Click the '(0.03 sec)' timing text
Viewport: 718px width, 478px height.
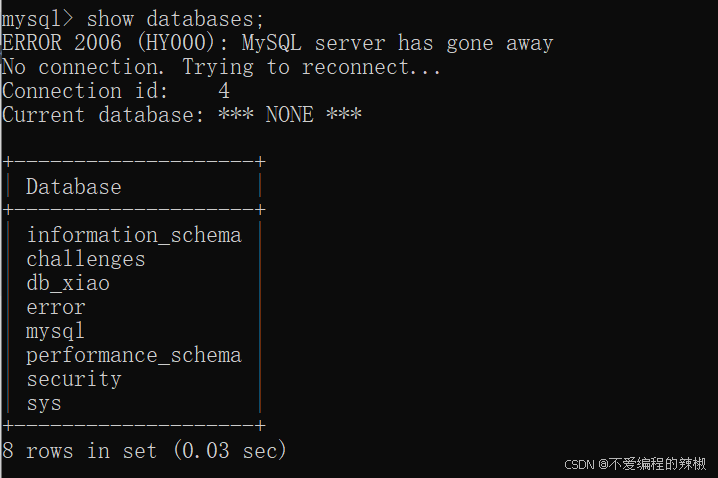point(230,451)
